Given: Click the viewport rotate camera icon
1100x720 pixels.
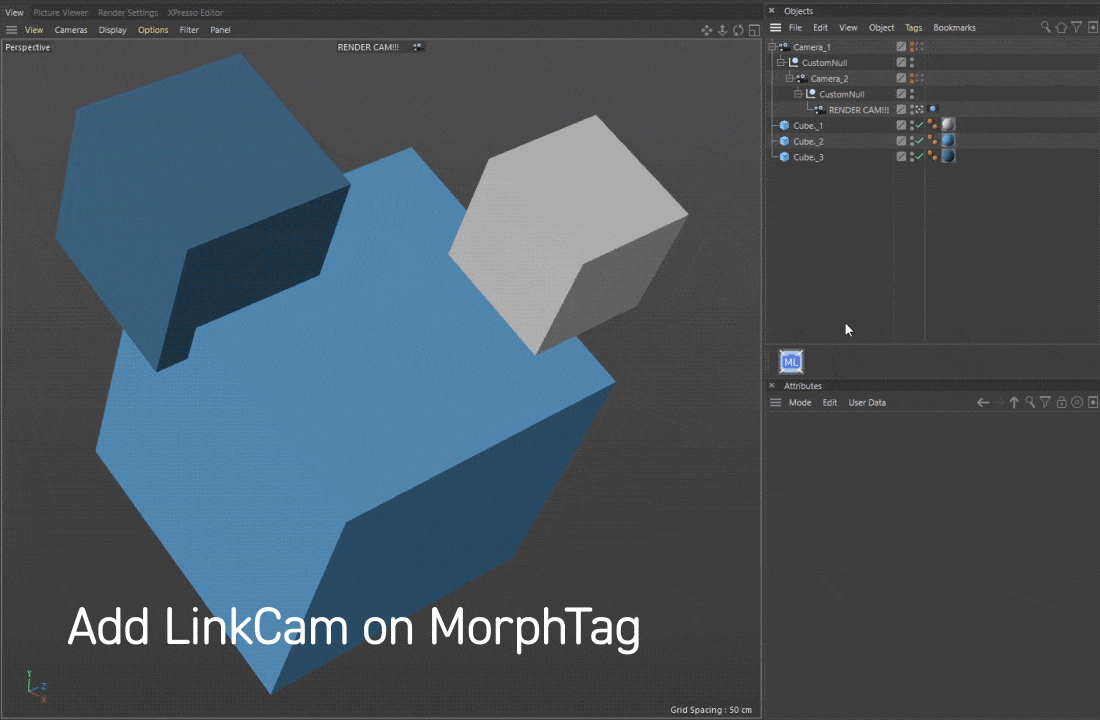Looking at the screenshot, I should pyautogui.click(x=738, y=30).
